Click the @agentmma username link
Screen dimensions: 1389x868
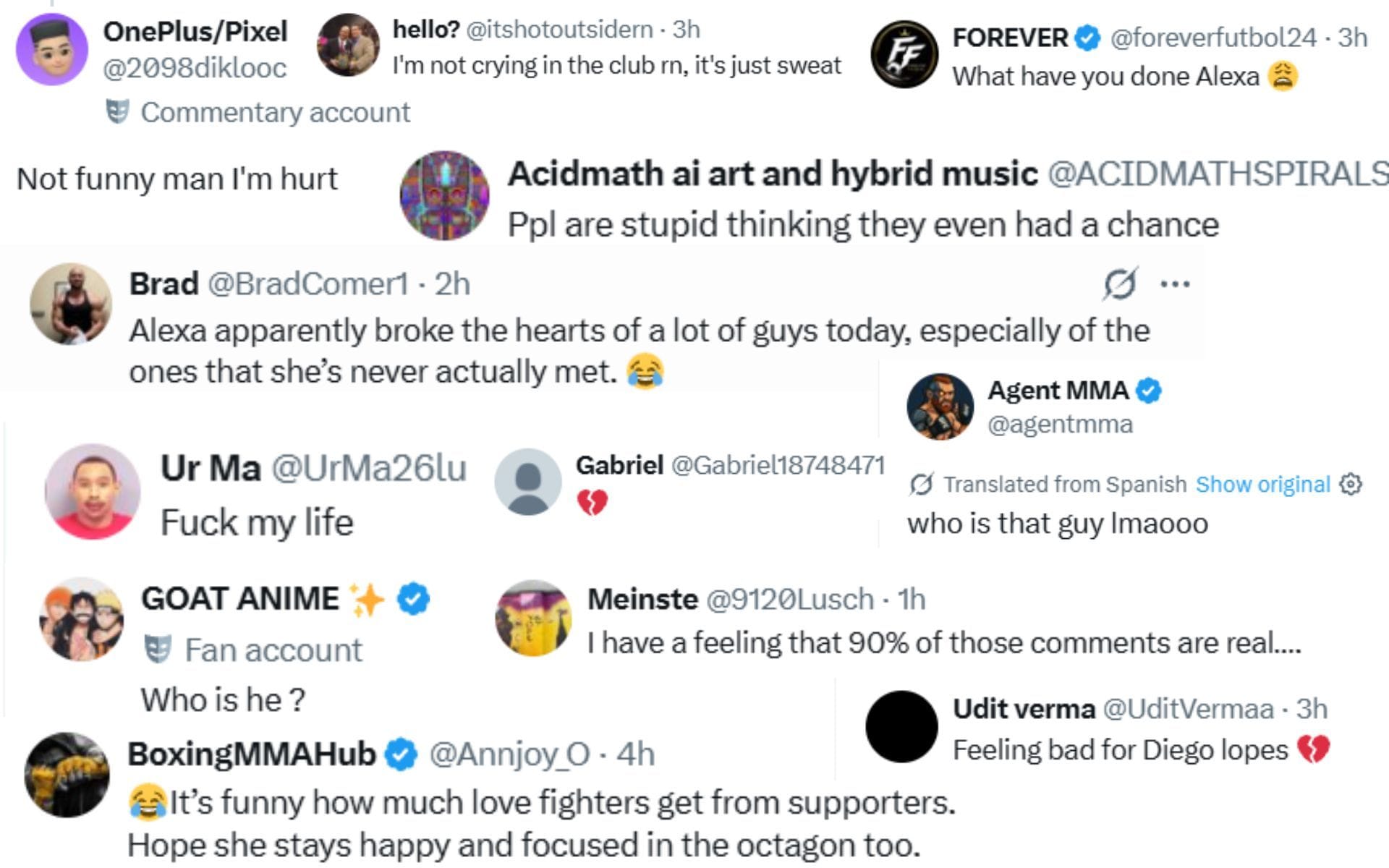[x=1060, y=424]
